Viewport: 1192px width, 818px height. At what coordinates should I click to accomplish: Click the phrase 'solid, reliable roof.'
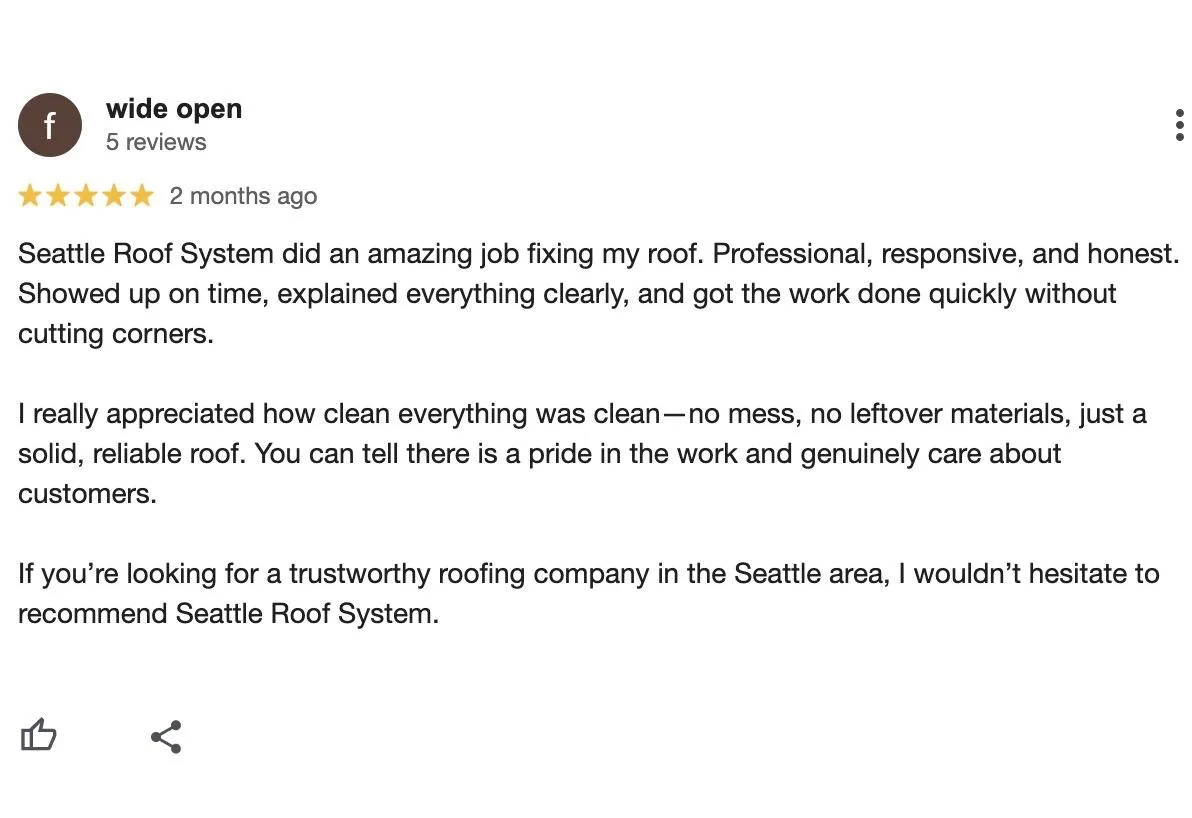[x=132, y=454]
